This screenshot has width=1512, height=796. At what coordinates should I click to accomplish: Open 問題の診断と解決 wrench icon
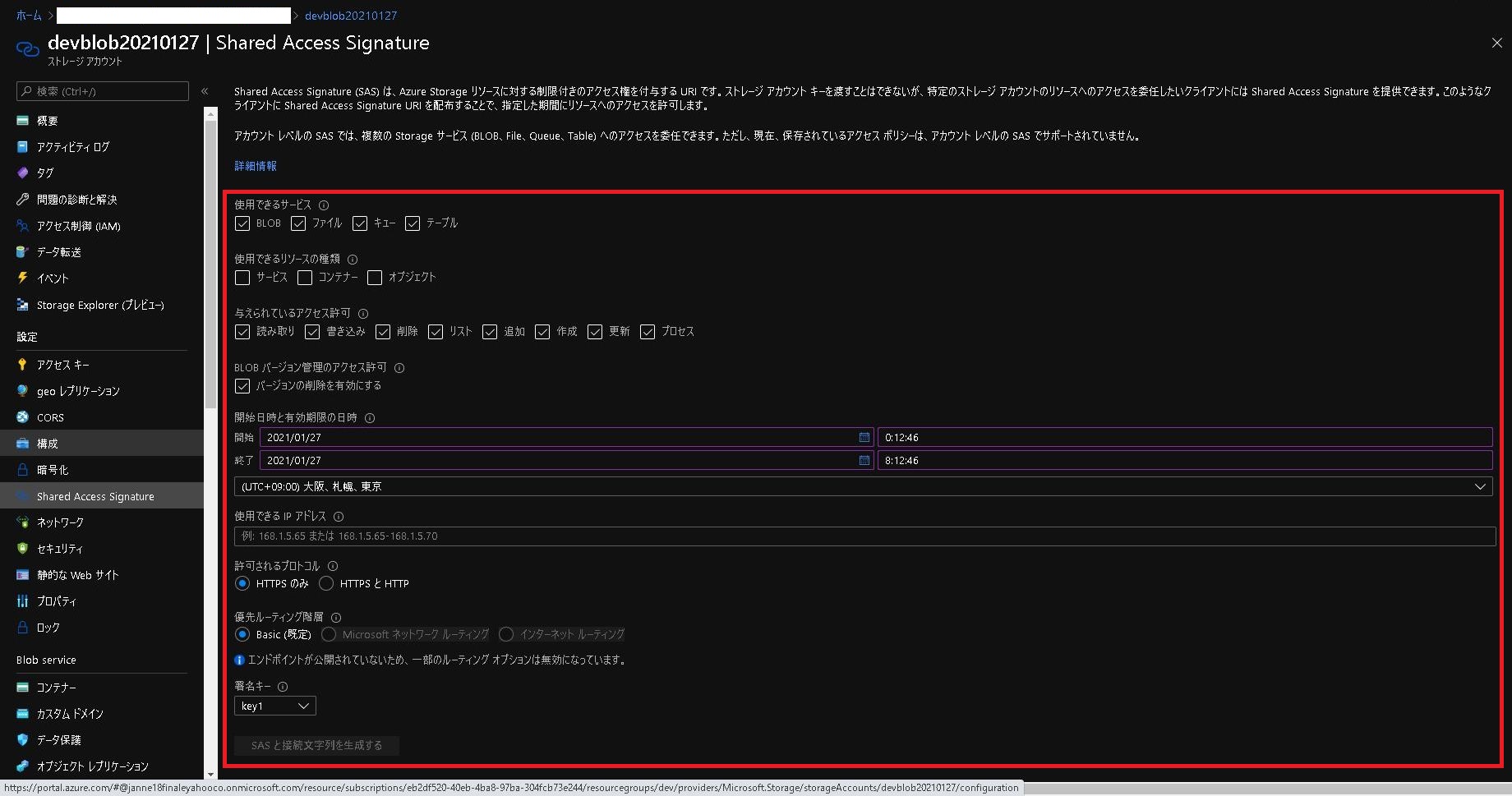tap(23, 200)
